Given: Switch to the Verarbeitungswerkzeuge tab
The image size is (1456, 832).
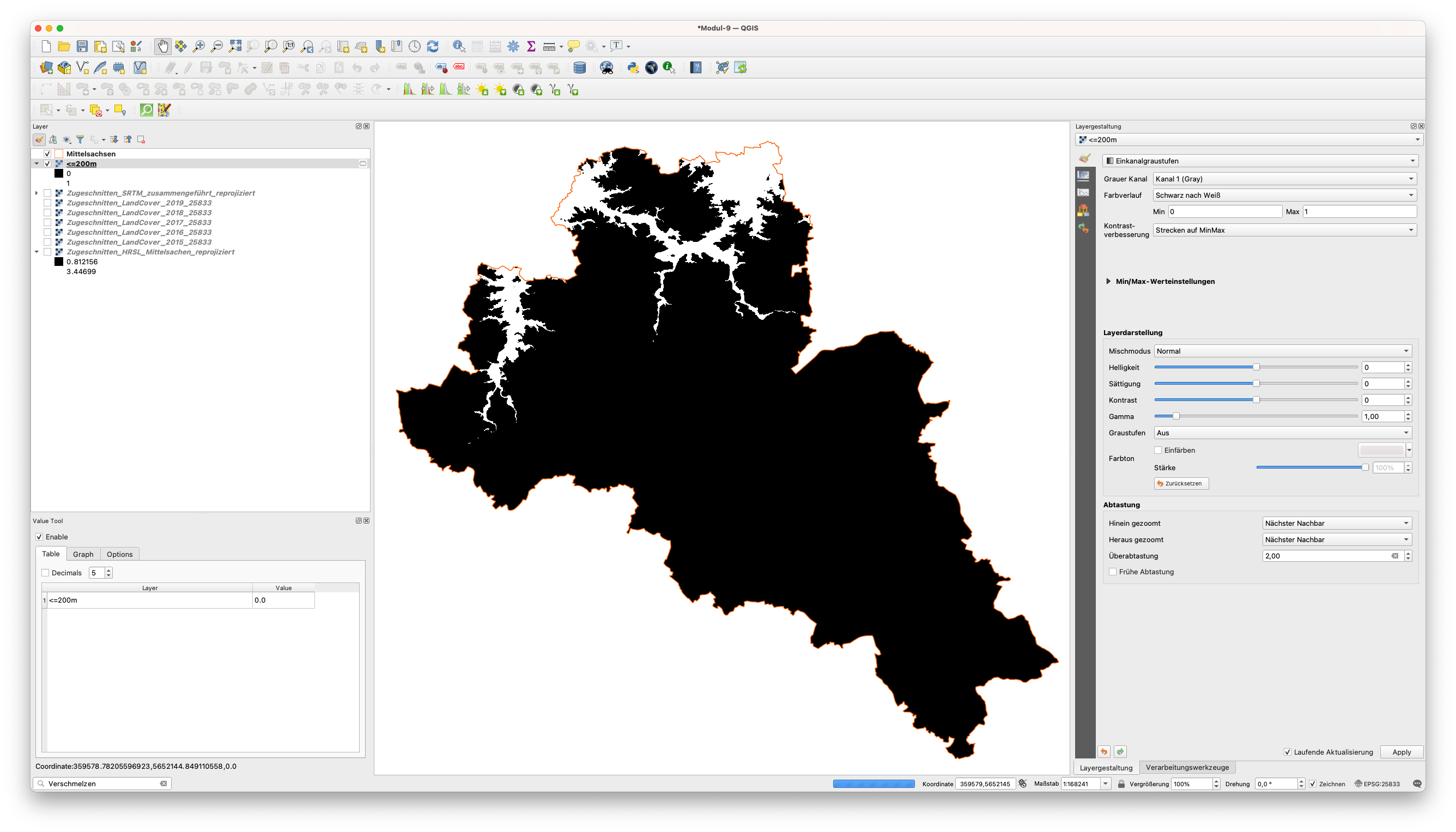Looking at the screenshot, I should click(1187, 767).
